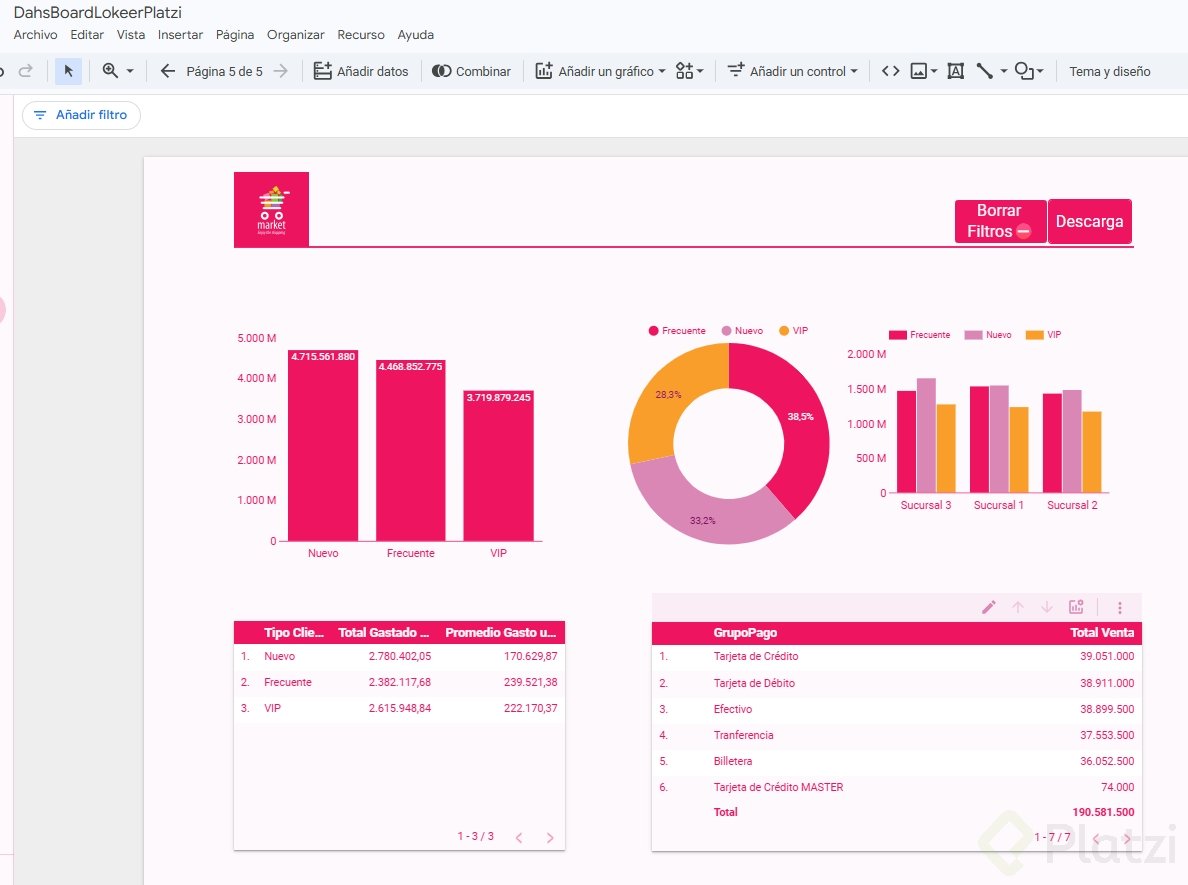The height and width of the screenshot is (885, 1188).
Task: Select the Nuevo bar 4.715.561.880
Action: pyautogui.click(x=323, y=446)
